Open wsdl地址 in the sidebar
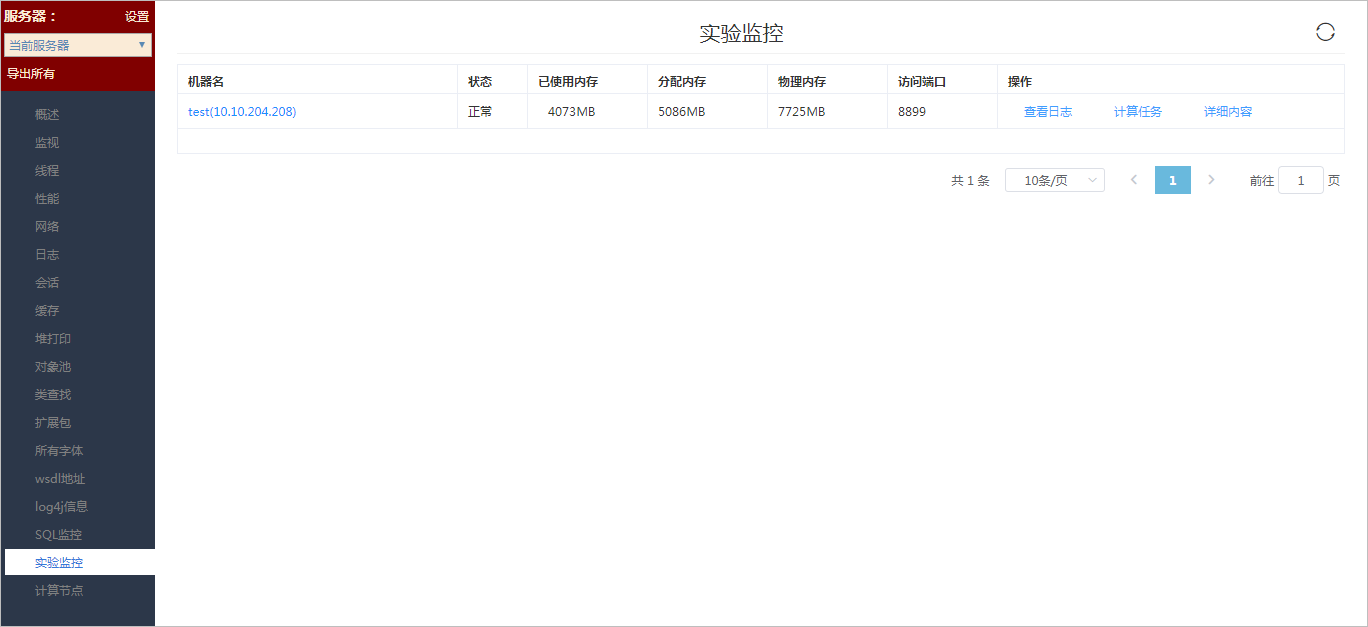 click(60, 479)
